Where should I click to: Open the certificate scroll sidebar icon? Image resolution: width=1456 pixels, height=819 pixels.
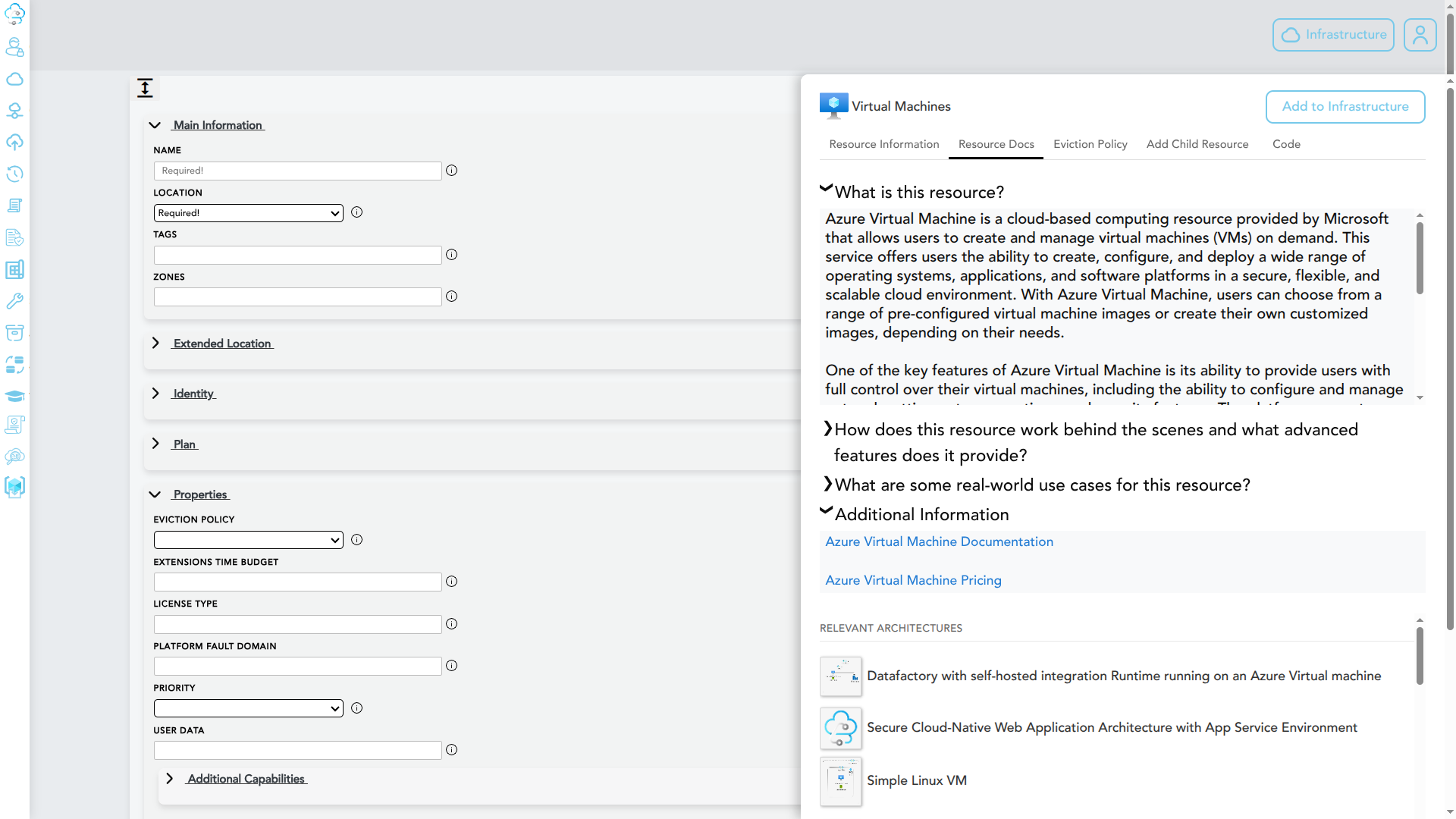[14, 425]
